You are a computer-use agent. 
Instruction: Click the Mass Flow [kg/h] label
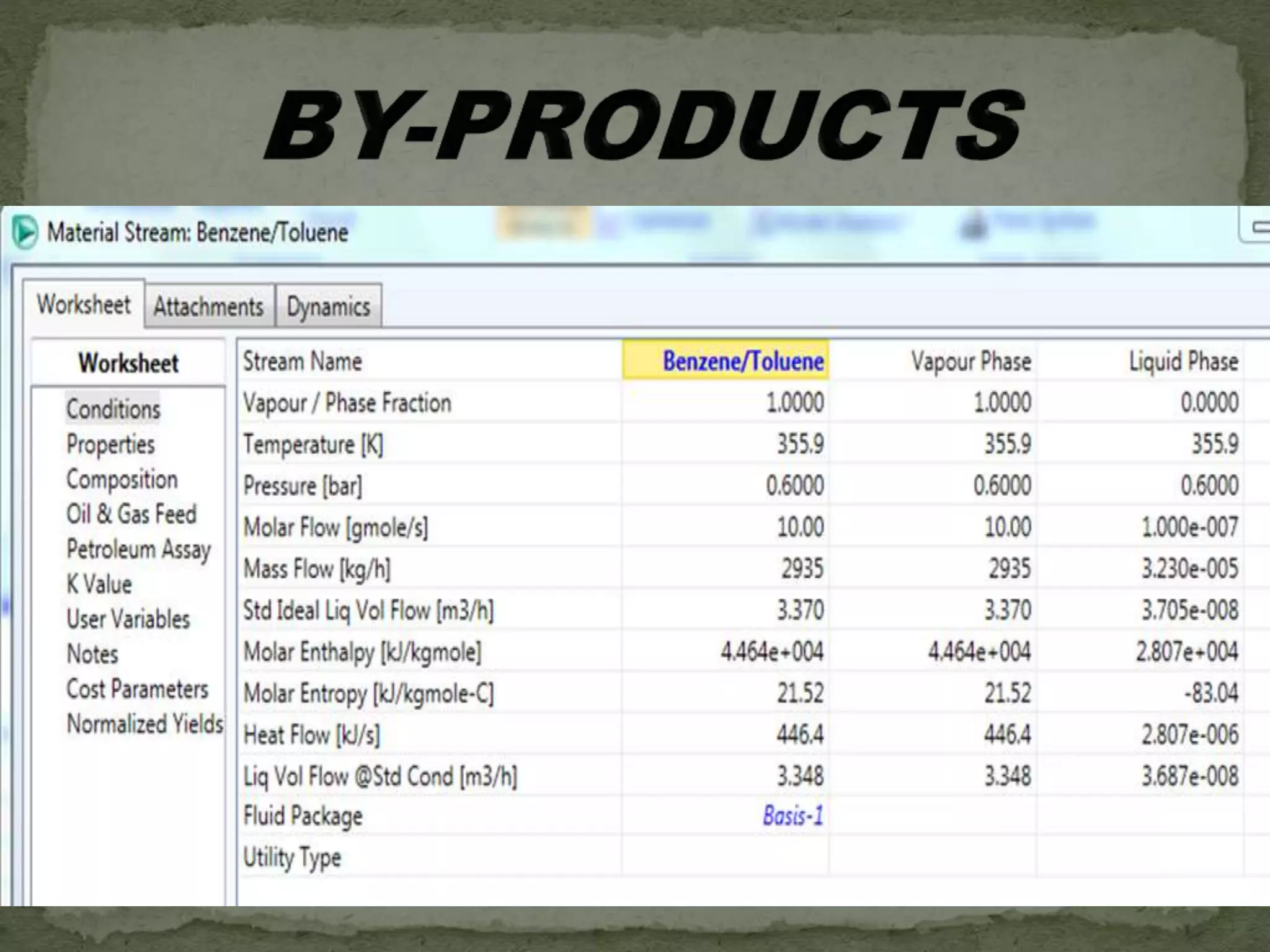pos(317,569)
